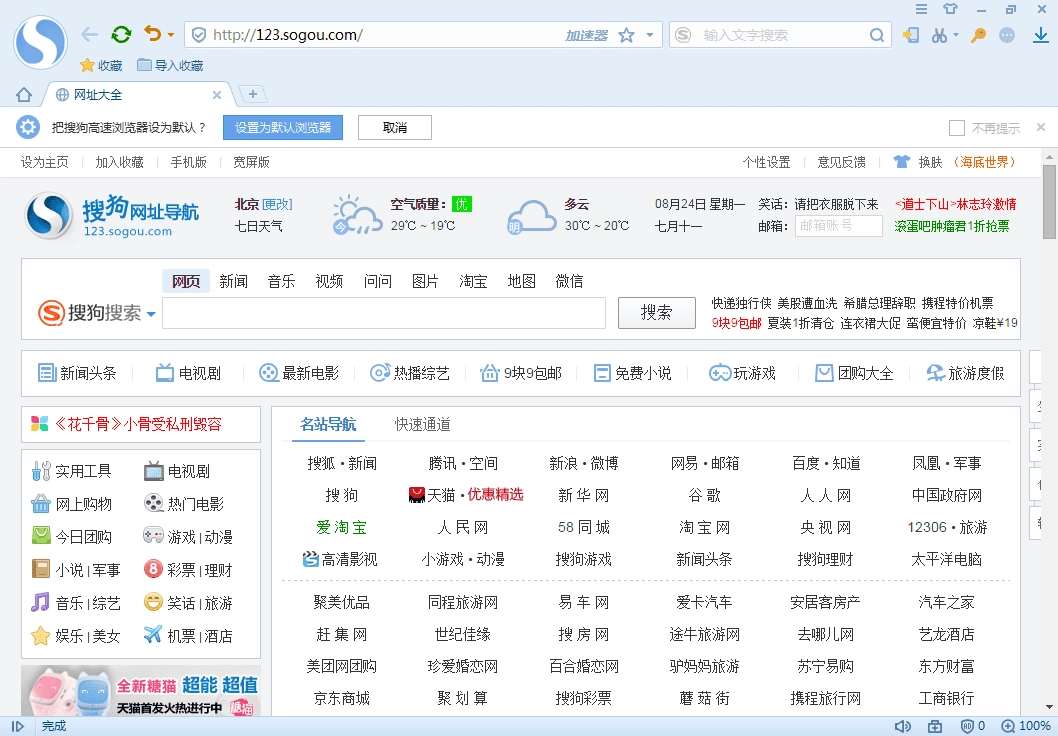Open 最新电影 film reel shortcut
Screen dimensions: 1058x736
(x=299, y=373)
